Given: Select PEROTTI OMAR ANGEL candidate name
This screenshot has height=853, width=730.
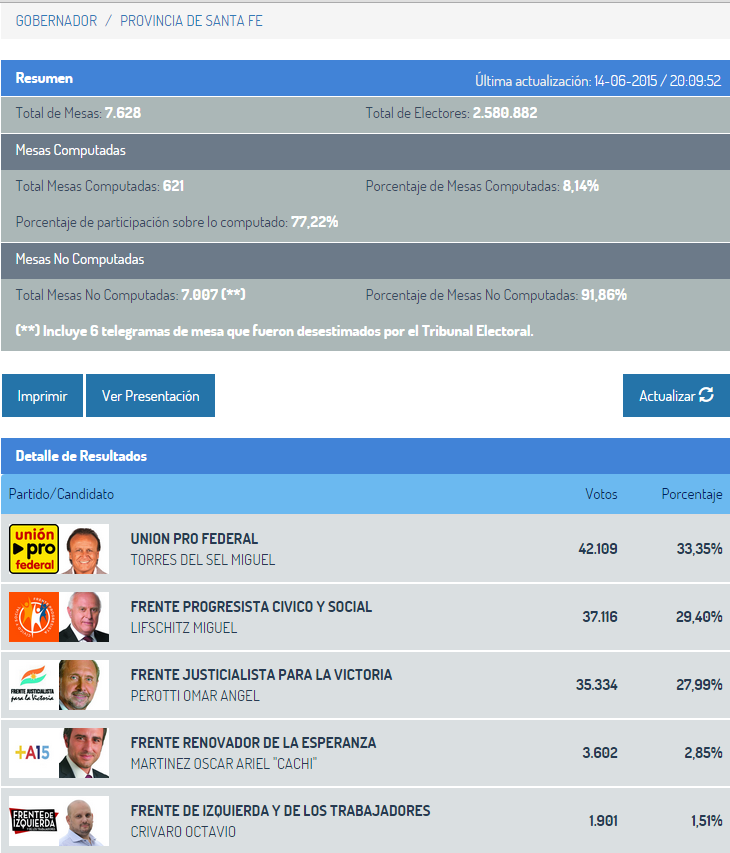Looking at the screenshot, I should coord(195,696).
